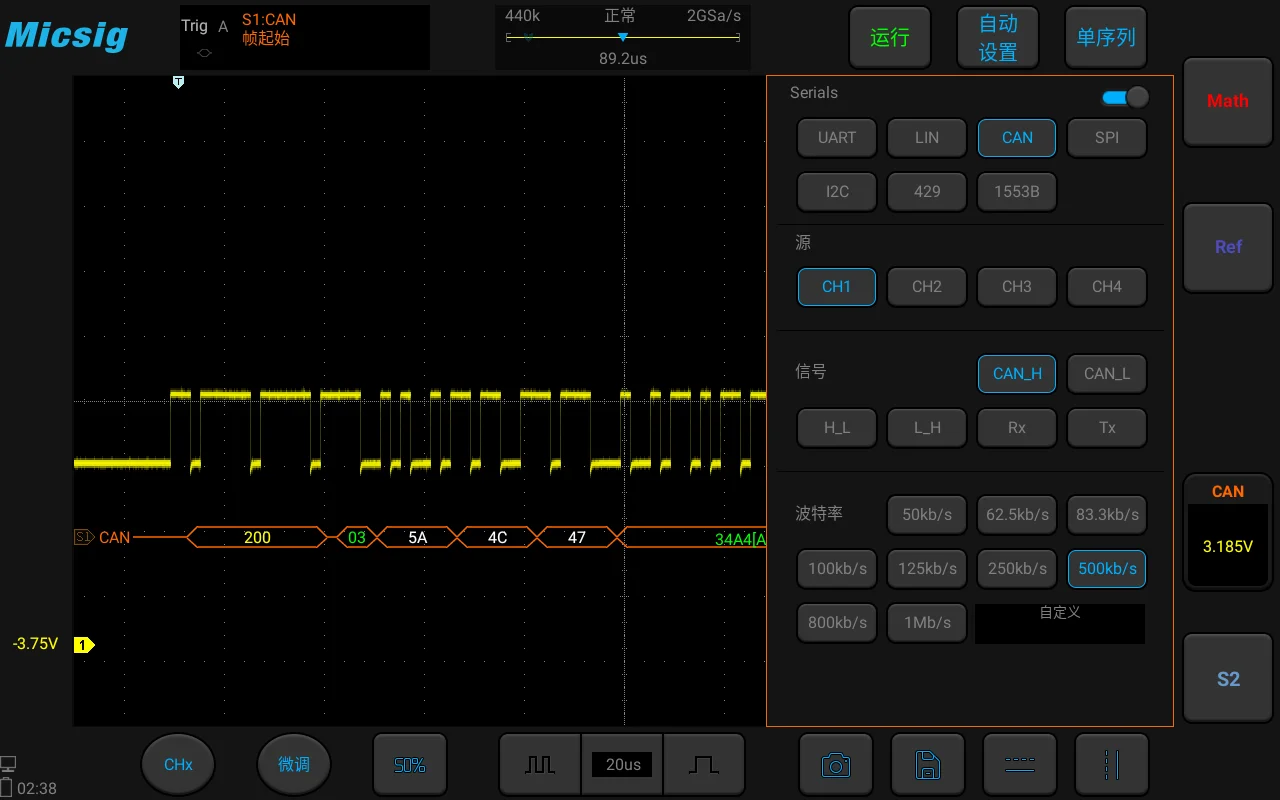
Task: Open the S2 serial bus panel
Action: [1227, 678]
